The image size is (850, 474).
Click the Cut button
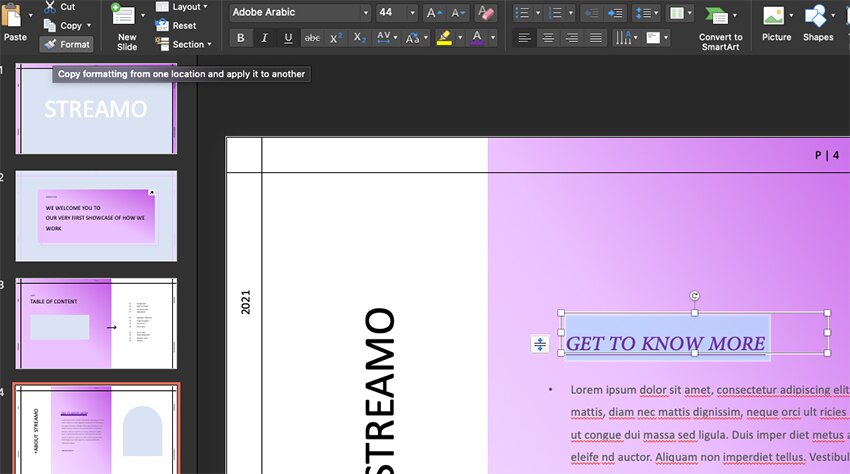[x=60, y=6]
